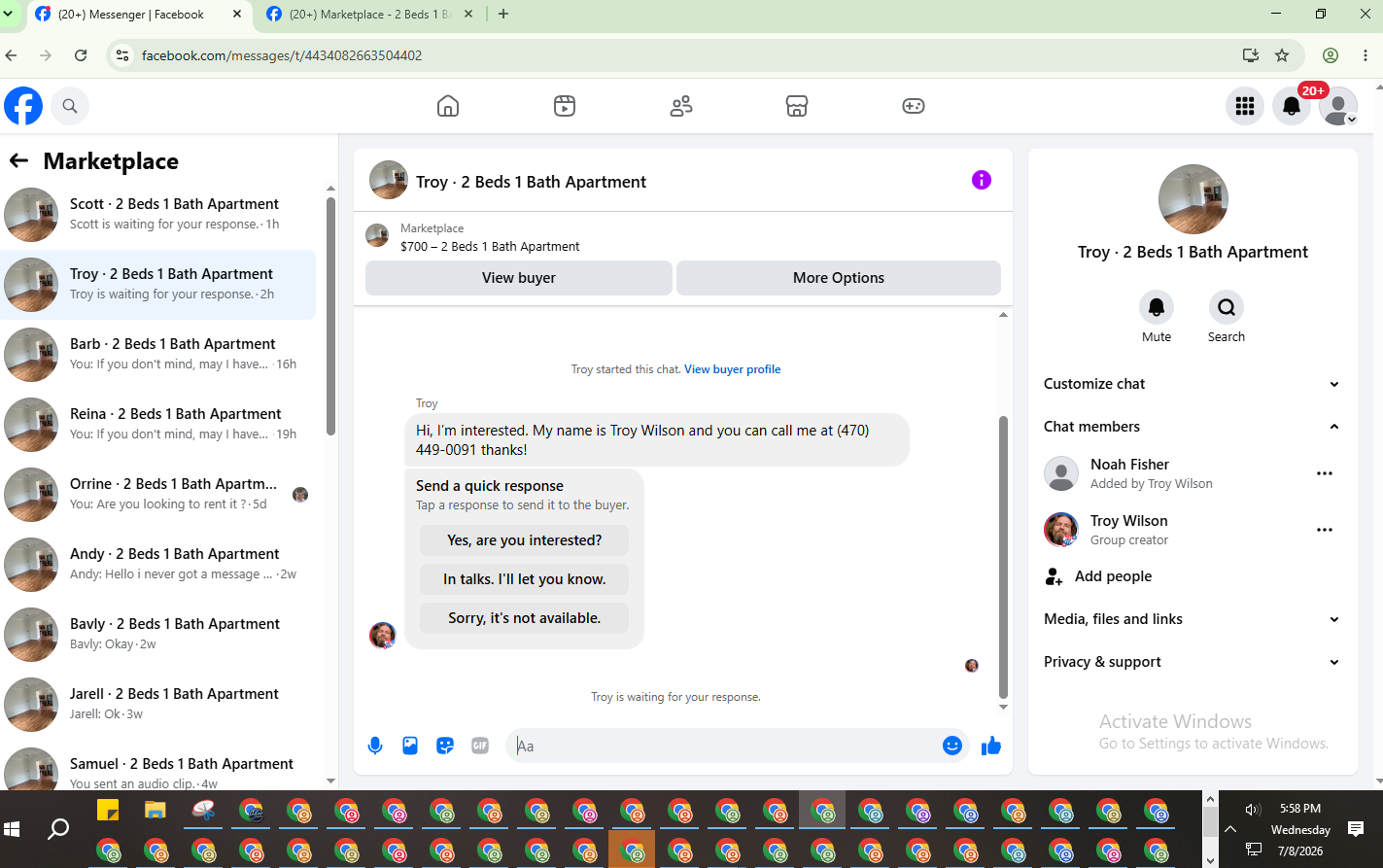Viewport: 1383px width, 868px height.
Task: Switch to the Marketplace 2 Beds browser tab
Action: pos(370,15)
